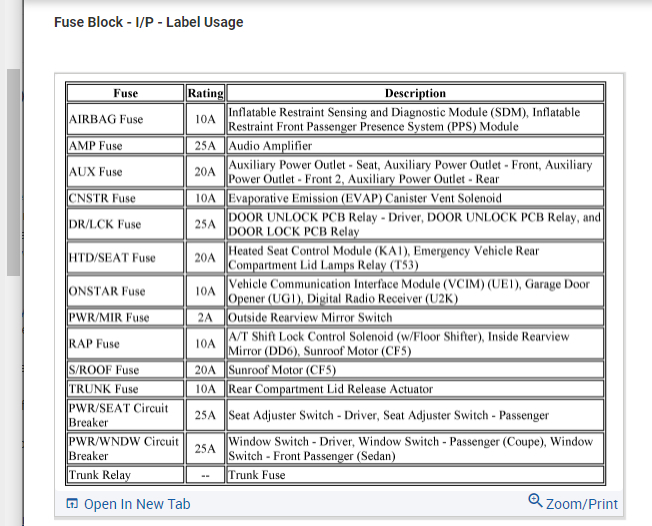Viewport: 652px width, 526px height.
Task: Click the S/ROOF row 'Sunroof Motor (CF5)' description
Action: pyautogui.click(x=415, y=370)
